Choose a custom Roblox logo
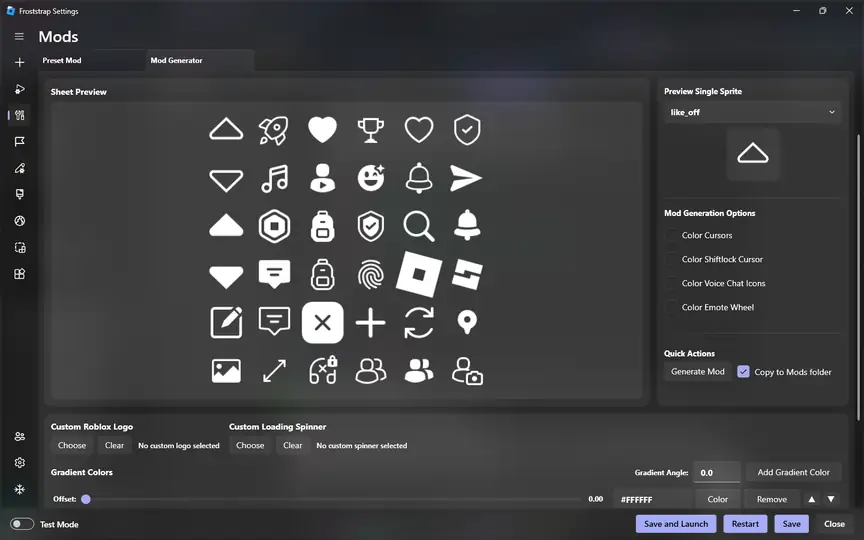This screenshot has height=540, width=864. point(72,445)
